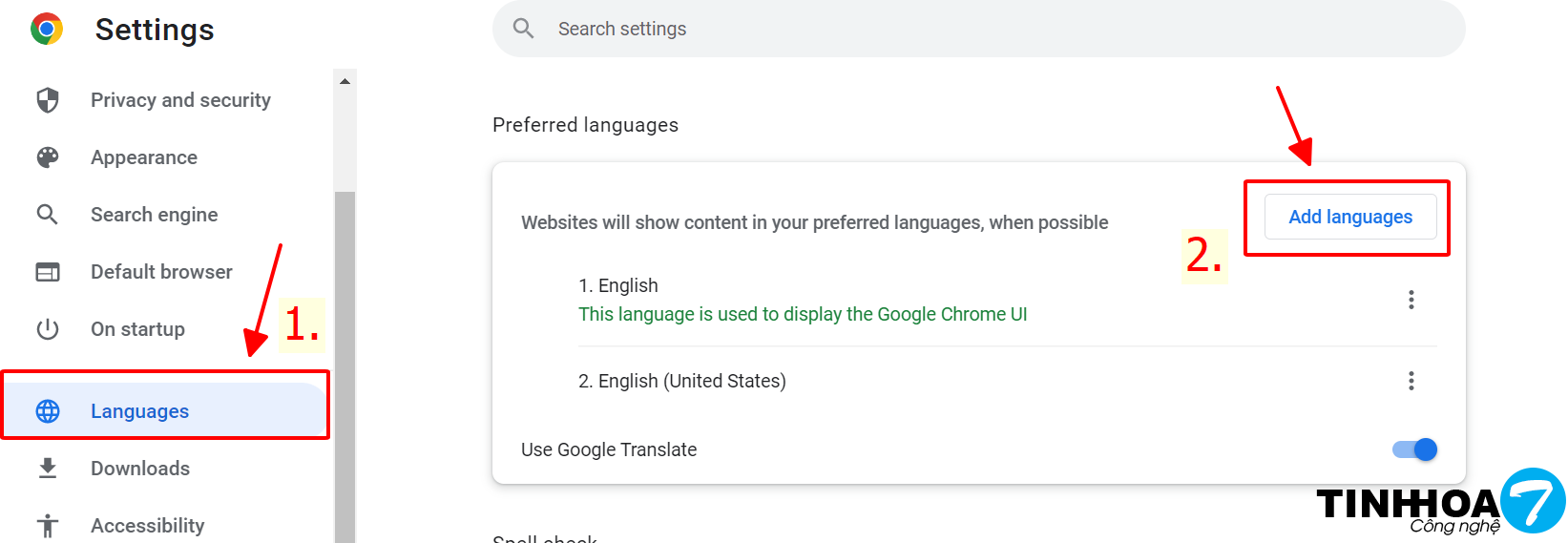1568x543 pixels.
Task: Click the sidebar scroll up arrow
Action: 345,82
